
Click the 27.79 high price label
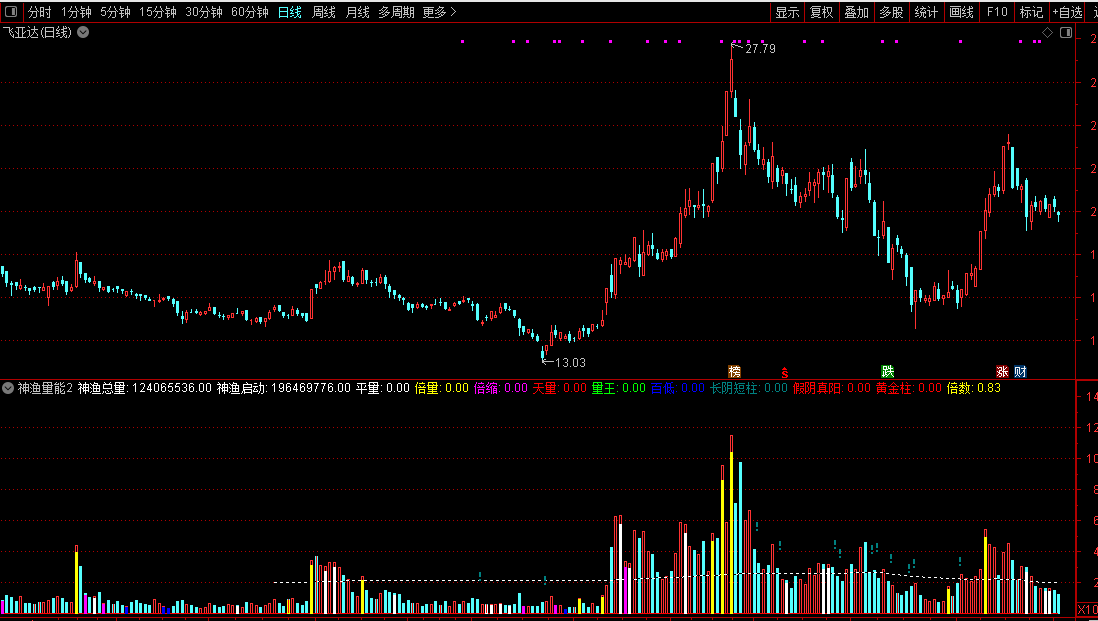760,49
